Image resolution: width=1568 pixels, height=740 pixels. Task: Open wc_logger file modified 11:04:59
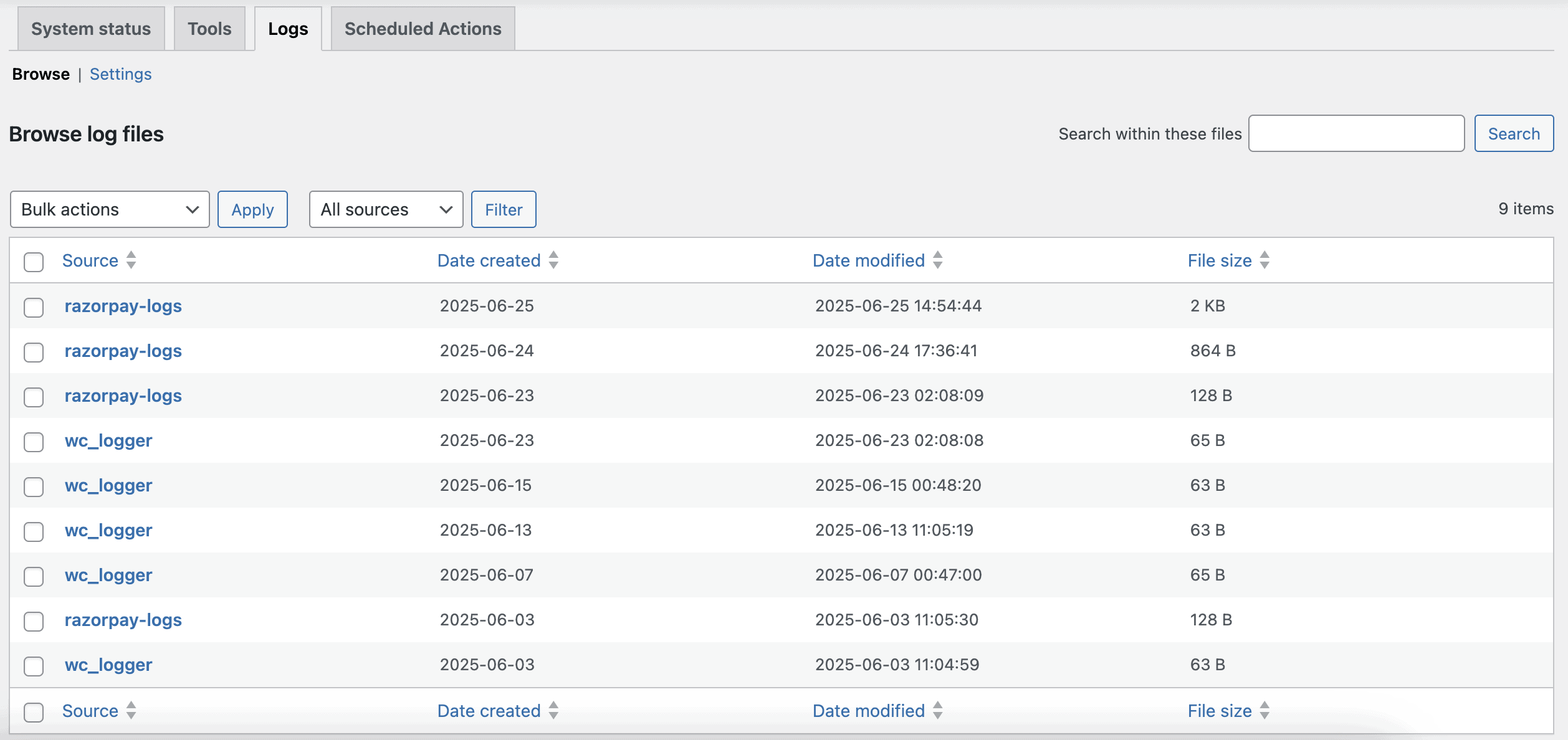point(108,665)
